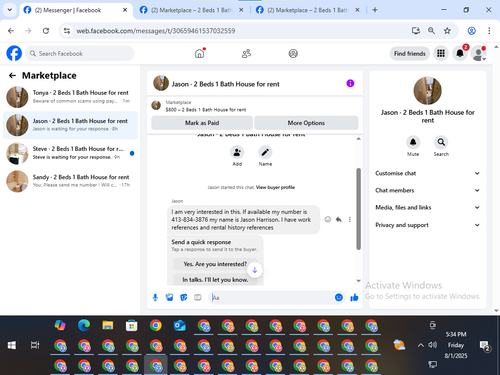500x375 pixels.
Task: Expand Customise chat section
Action: pos(427,173)
